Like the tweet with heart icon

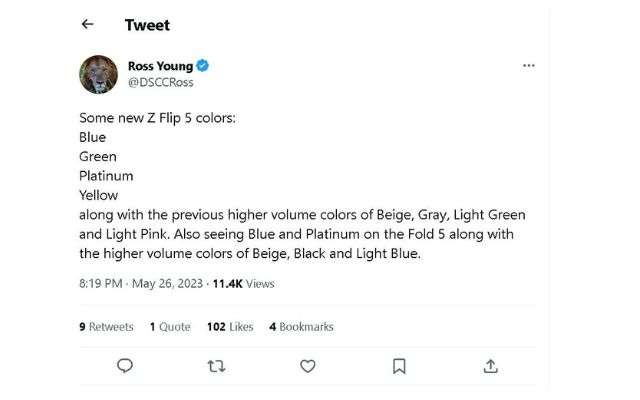(x=307, y=365)
